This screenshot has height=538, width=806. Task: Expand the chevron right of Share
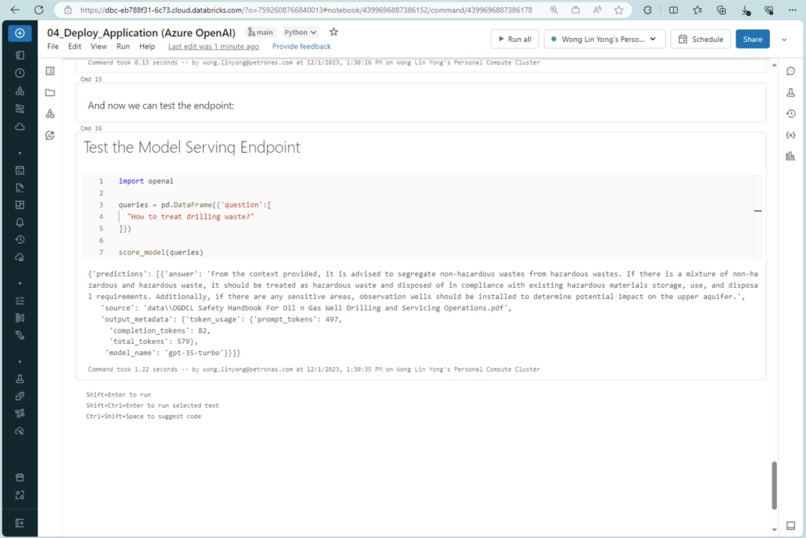click(x=784, y=39)
